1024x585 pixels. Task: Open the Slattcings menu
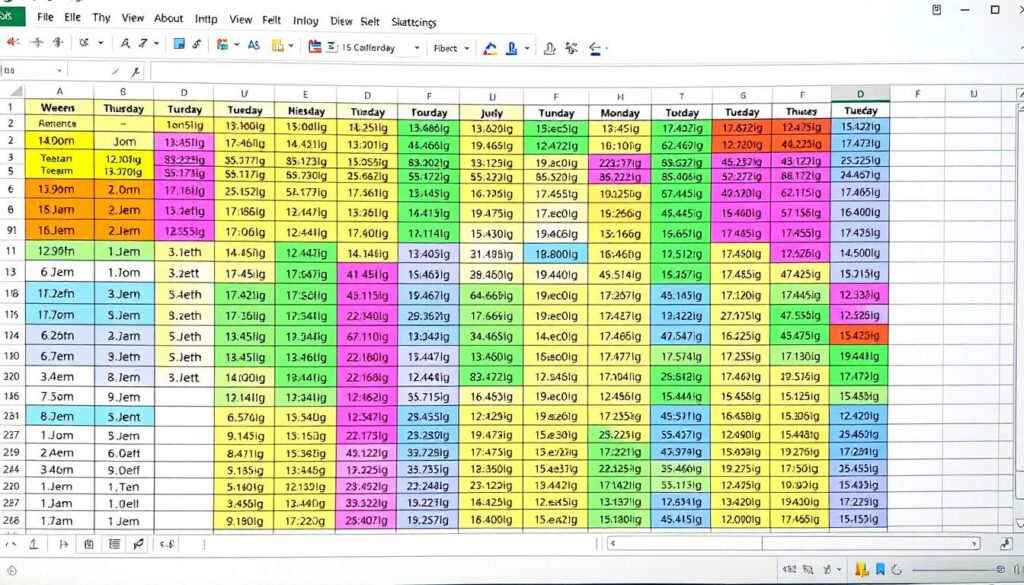point(413,20)
